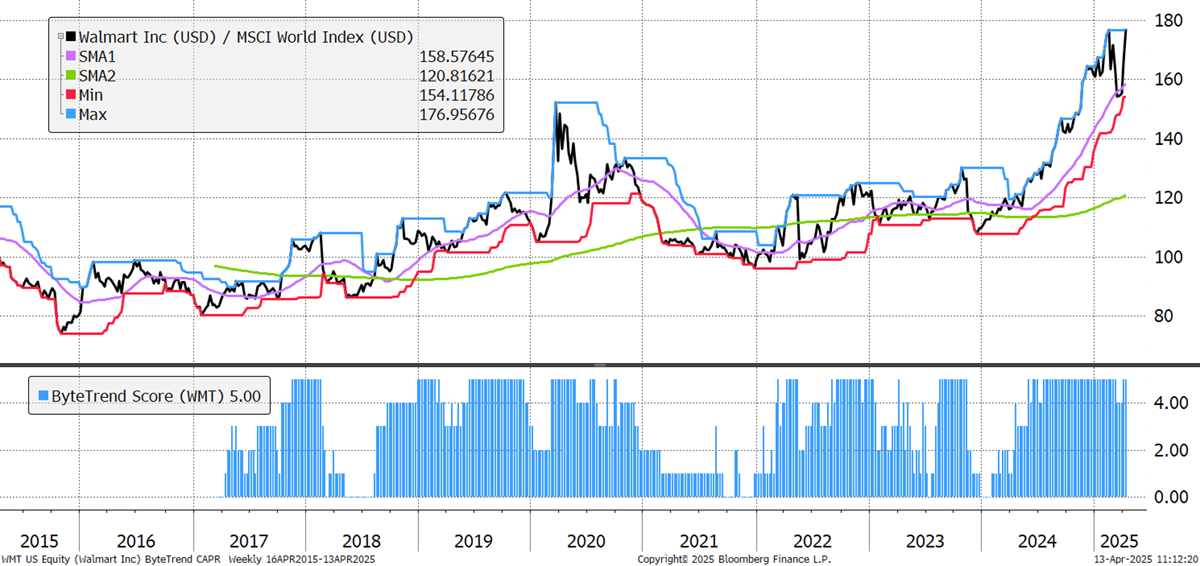The height and width of the screenshot is (566, 1200).
Task: Select the Min legend label
Action: (x=93, y=96)
